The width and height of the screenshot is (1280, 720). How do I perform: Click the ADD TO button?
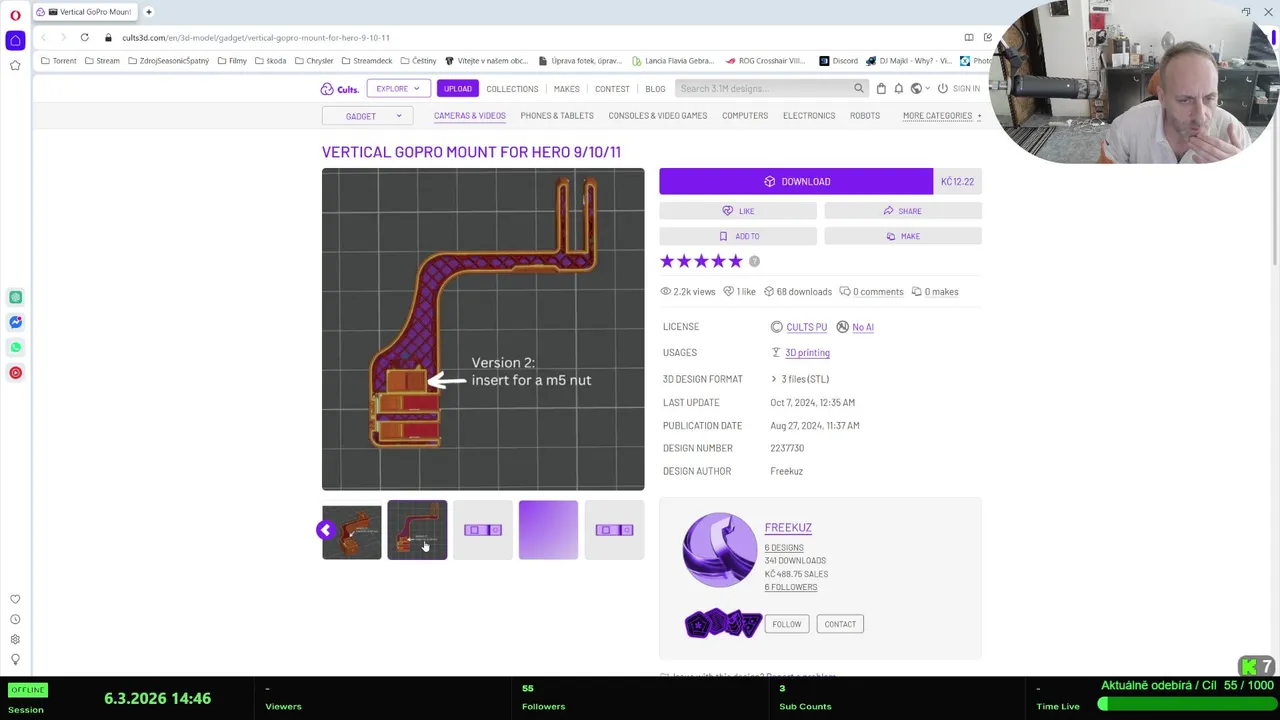point(738,236)
